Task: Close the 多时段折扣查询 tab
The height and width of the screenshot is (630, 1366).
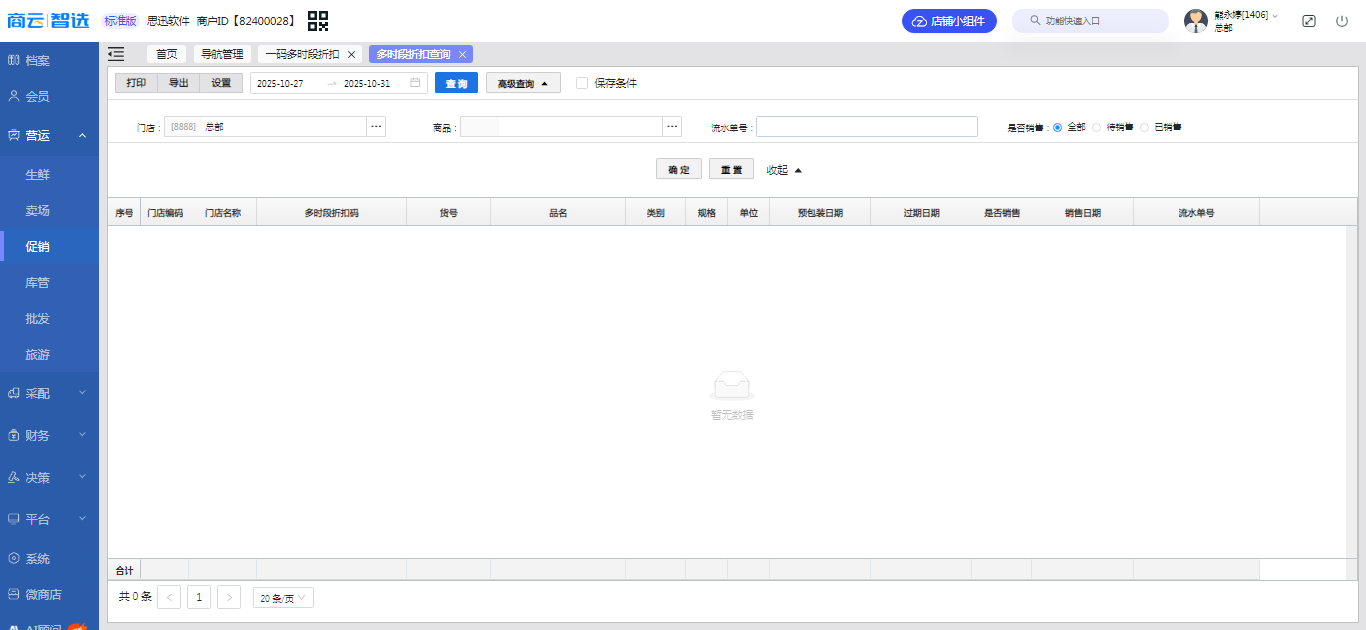Action: click(x=462, y=54)
